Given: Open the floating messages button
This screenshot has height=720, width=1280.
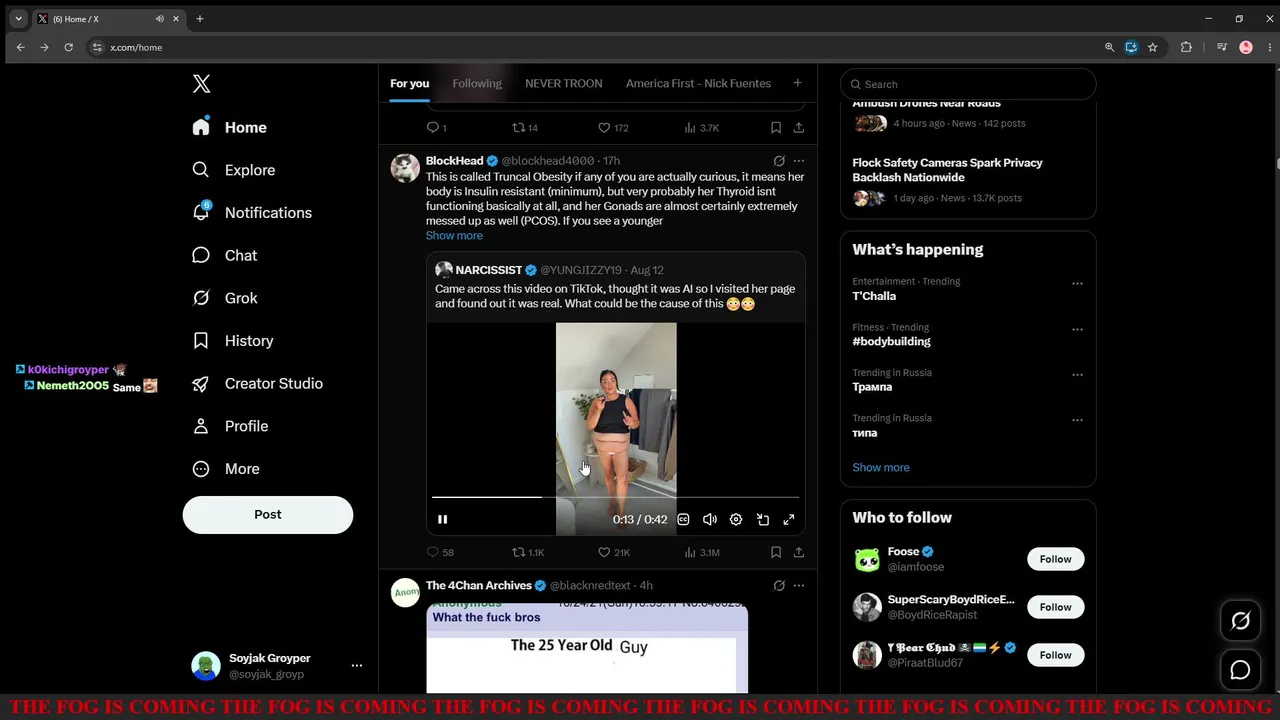Looking at the screenshot, I should (x=1240, y=670).
